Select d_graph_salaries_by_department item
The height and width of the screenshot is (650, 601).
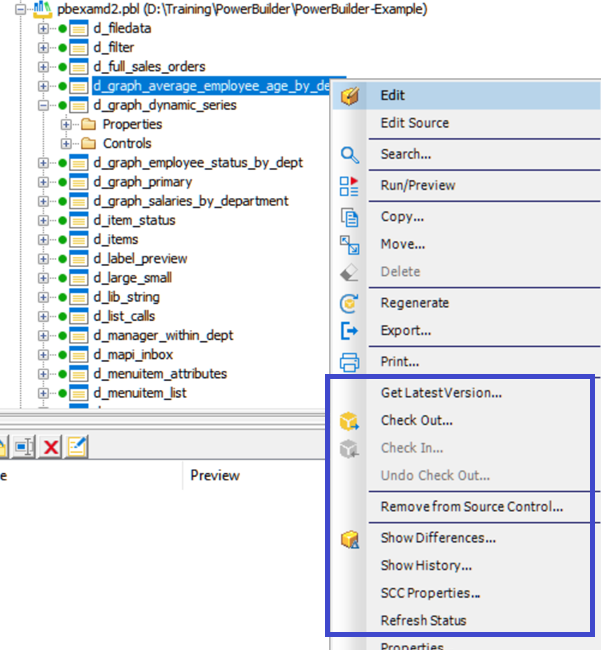(191, 201)
